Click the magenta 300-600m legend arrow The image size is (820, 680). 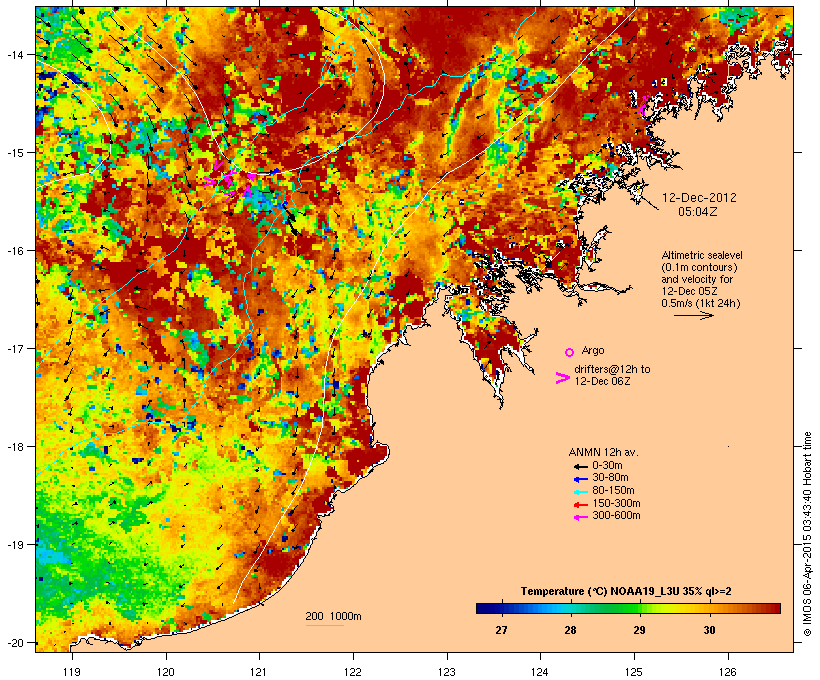click(x=580, y=517)
